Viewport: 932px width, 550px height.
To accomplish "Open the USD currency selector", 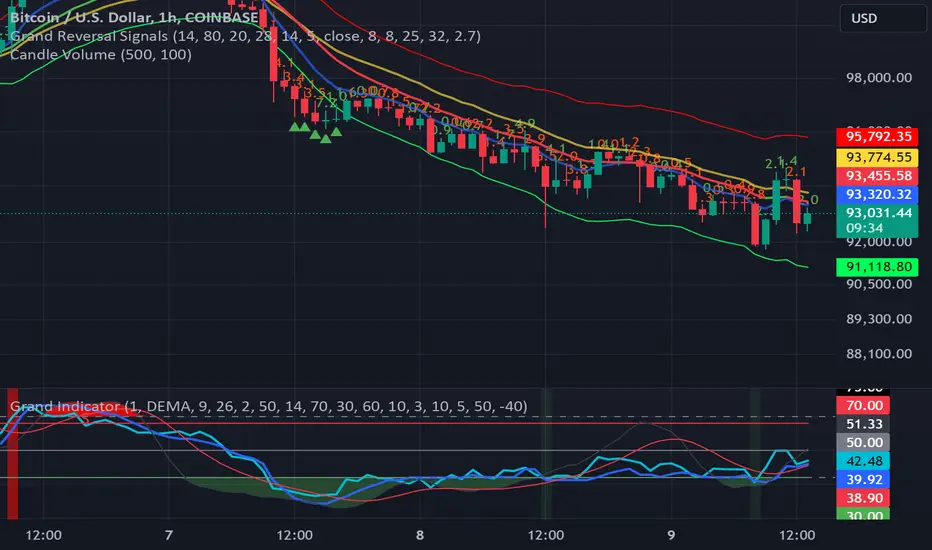I will pos(883,18).
